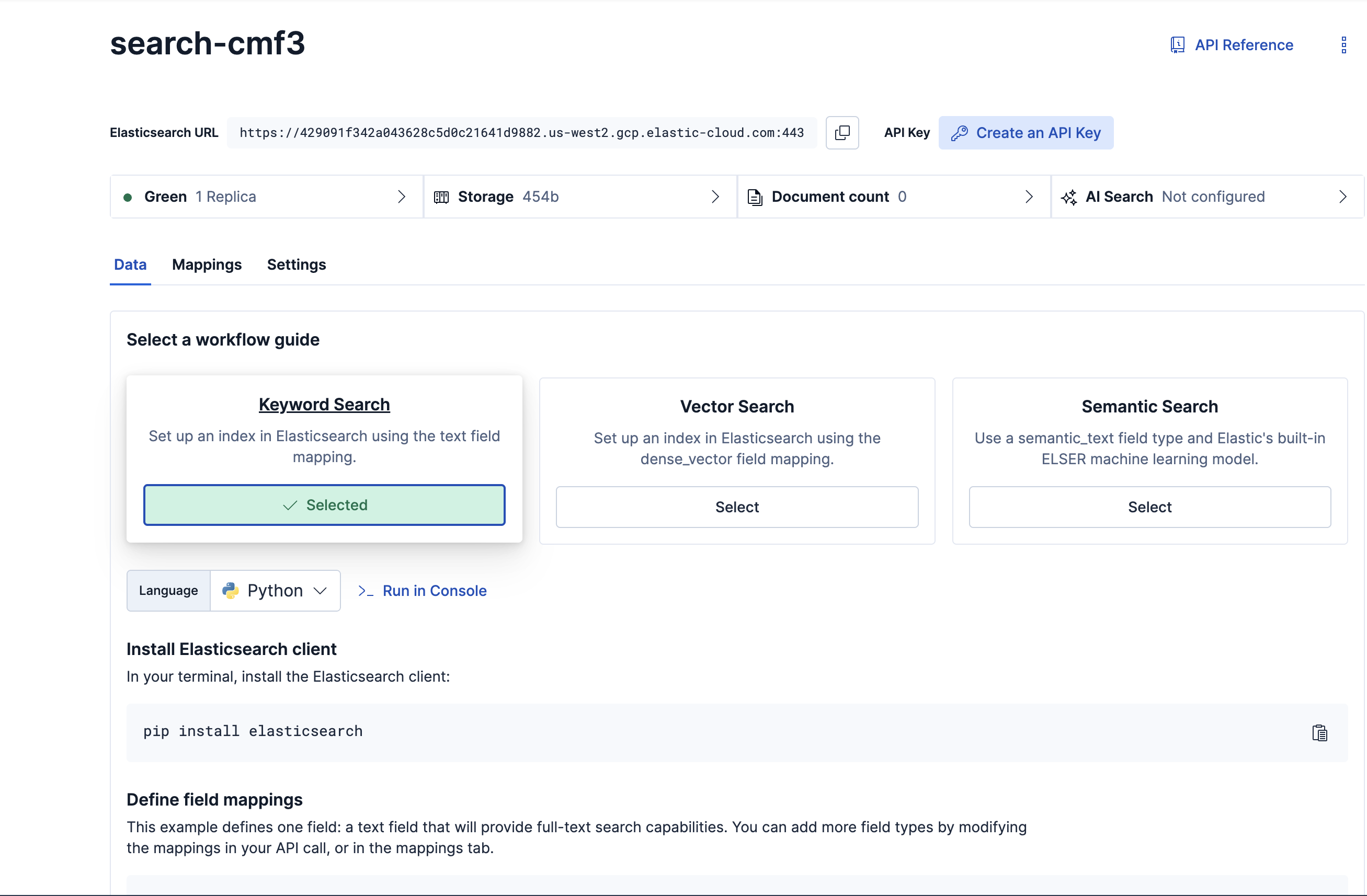The image size is (1367, 896).
Task: Click the AI Search sparkles icon
Action: pos(1069,197)
